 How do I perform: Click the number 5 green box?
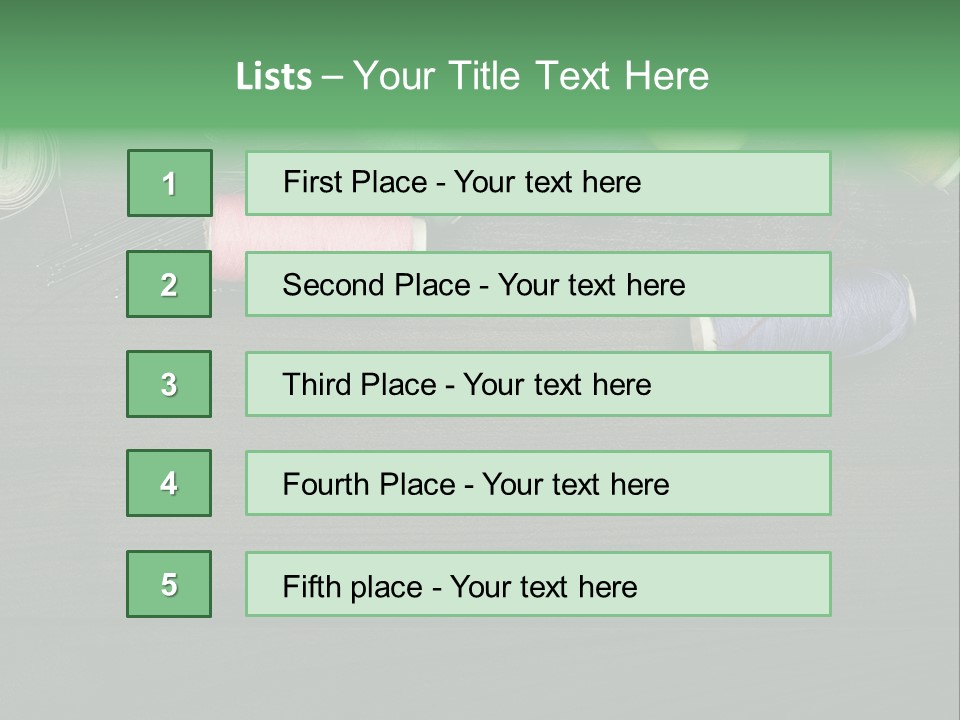pyautogui.click(x=169, y=584)
